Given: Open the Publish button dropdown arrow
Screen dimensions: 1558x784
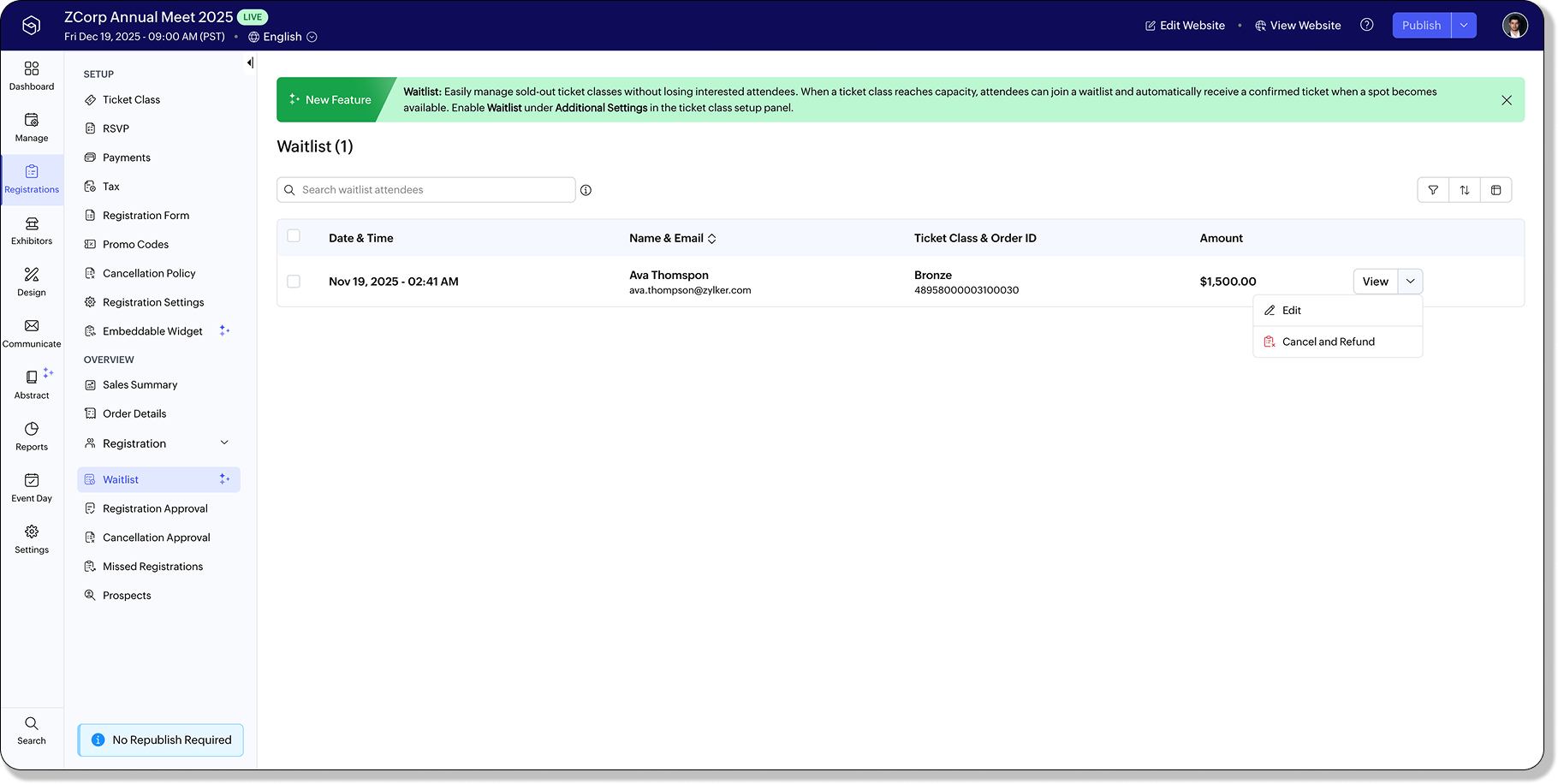Looking at the screenshot, I should (1464, 25).
